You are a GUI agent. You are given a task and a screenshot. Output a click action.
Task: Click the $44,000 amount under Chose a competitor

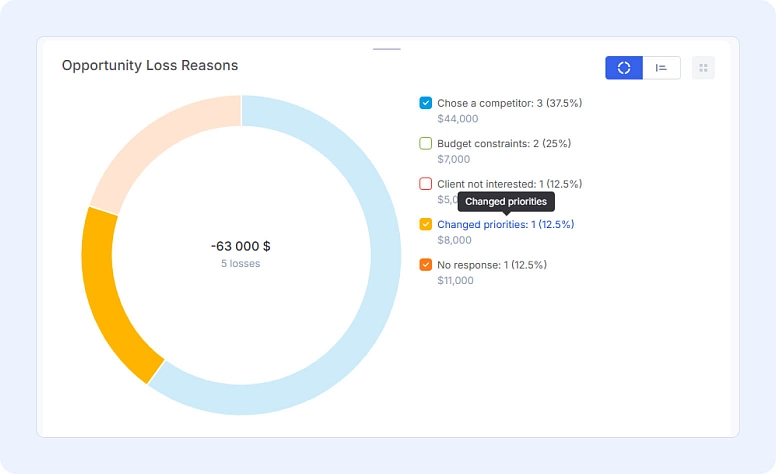(458, 118)
